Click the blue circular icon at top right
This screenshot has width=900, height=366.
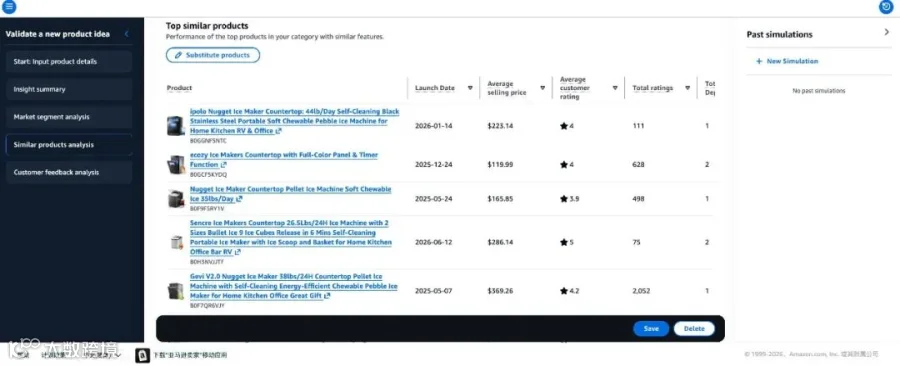point(887,7)
